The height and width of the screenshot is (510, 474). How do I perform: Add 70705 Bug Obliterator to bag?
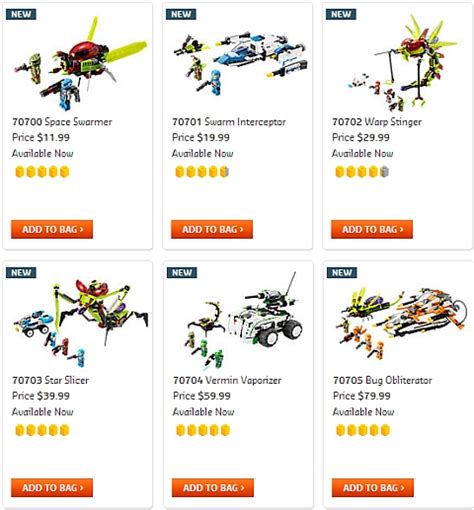pos(373,488)
